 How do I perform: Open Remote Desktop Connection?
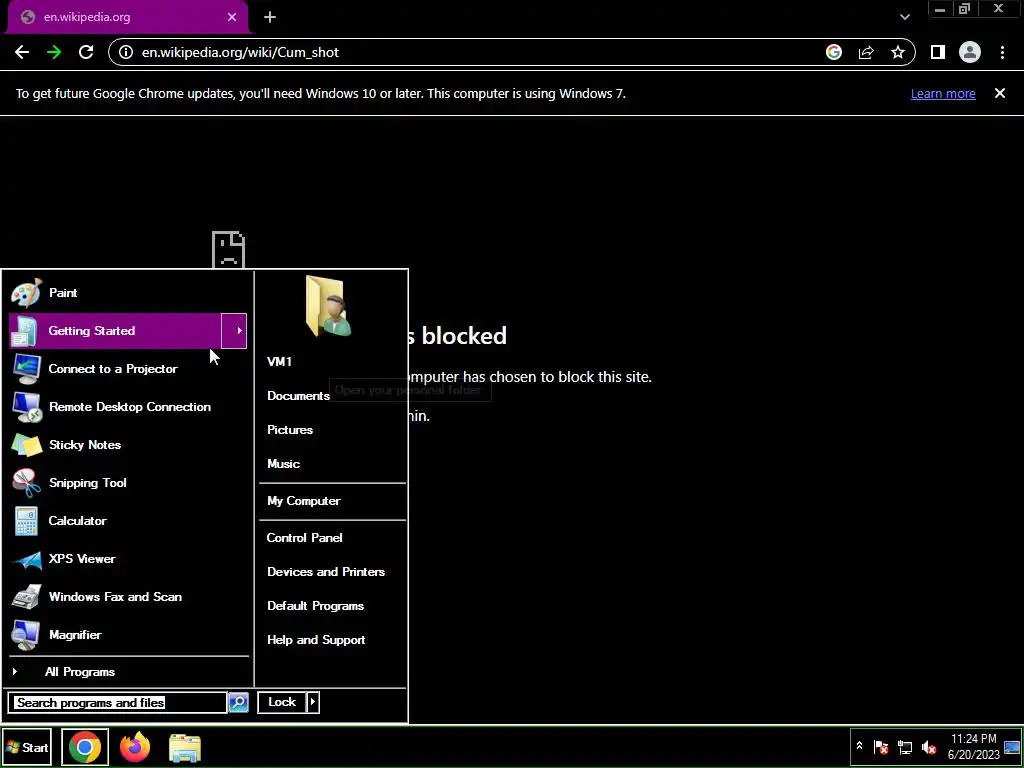(x=129, y=407)
